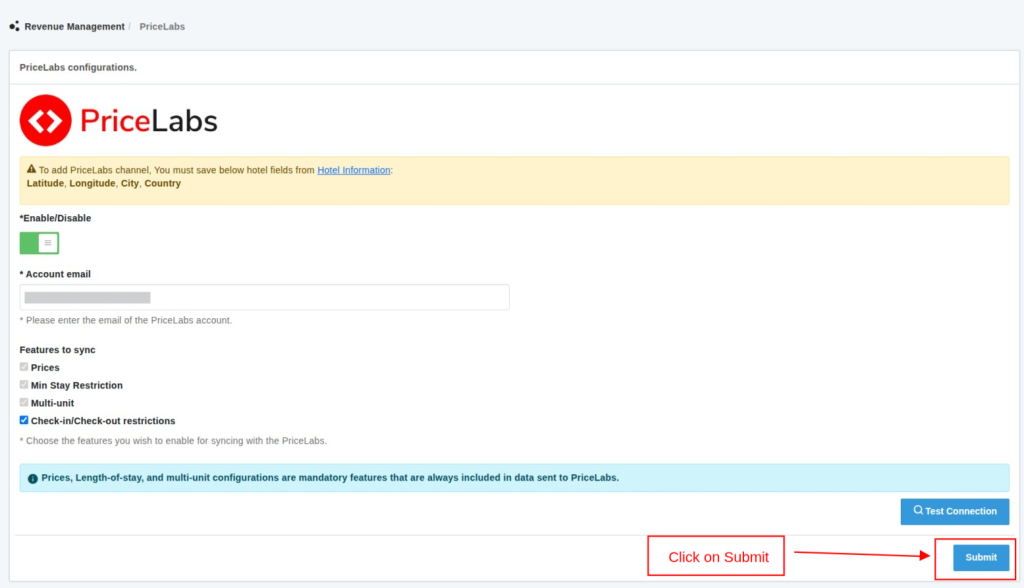This screenshot has height=588, width=1024.
Task: Click the PriceLabs configurations panel header
Action: coord(78,67)
